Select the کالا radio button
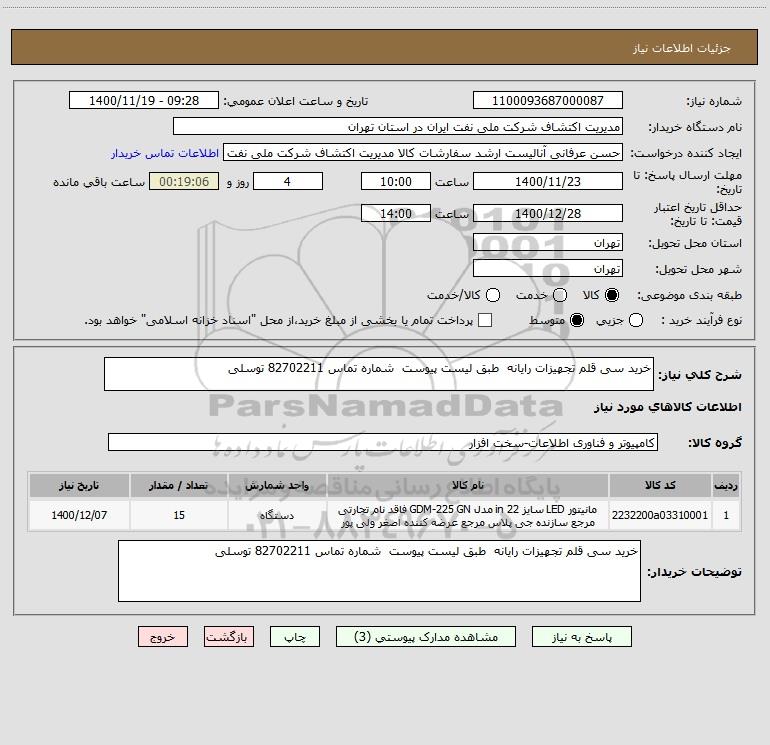 click(x=612, y=295)
